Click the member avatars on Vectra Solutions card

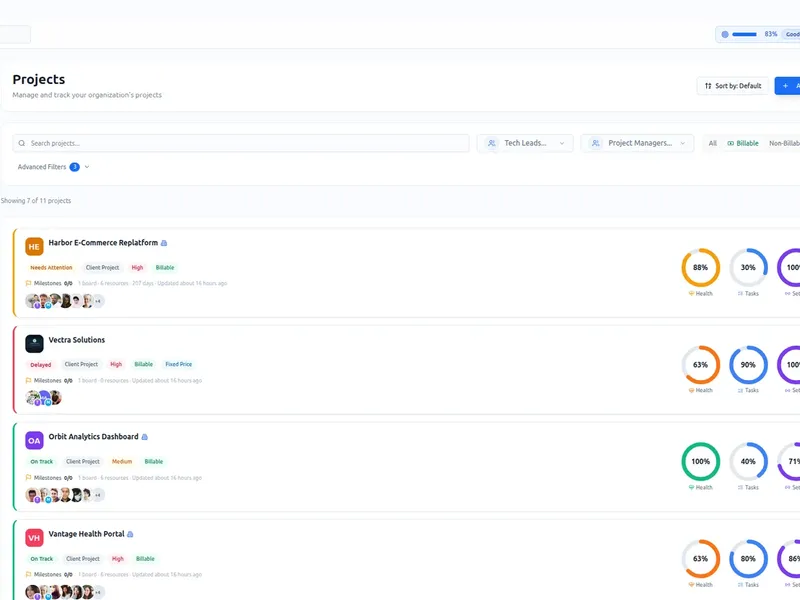coord(43,397)
